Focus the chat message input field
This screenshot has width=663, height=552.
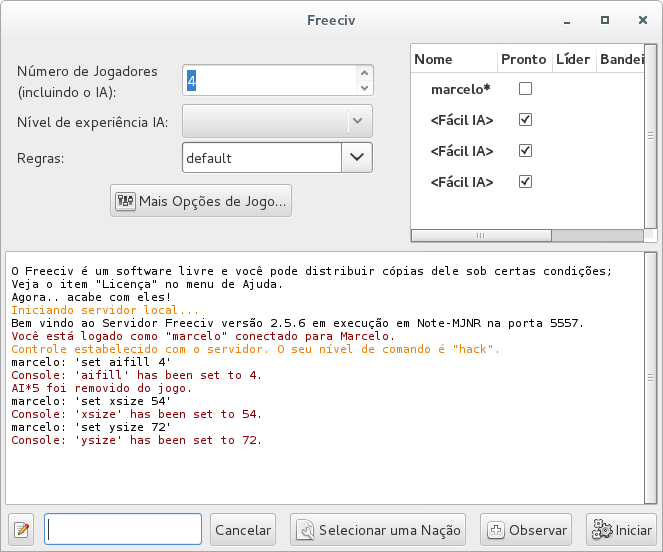click(x=123, y=529)
